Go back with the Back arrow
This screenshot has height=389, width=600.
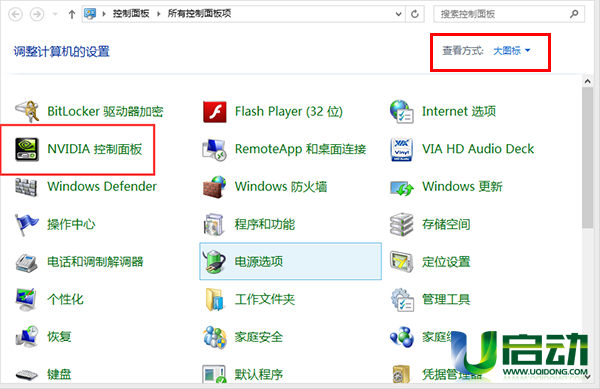(x=16, y=15)
